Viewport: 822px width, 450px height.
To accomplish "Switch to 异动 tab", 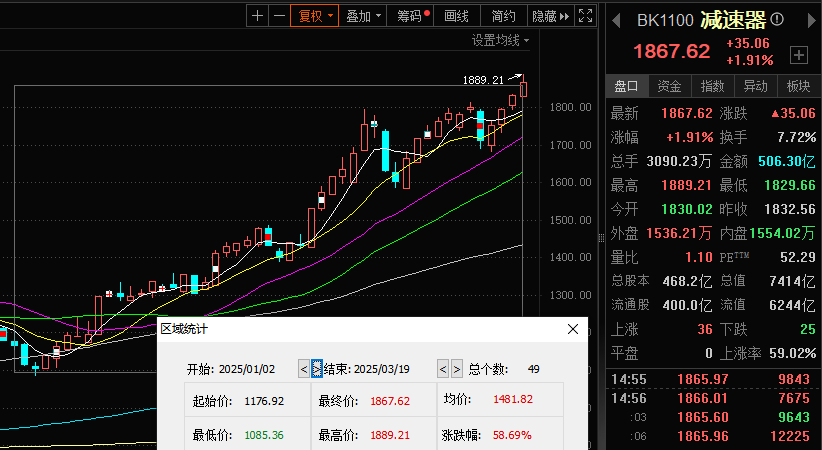I will pyautogui.click(x=755, y=86).
